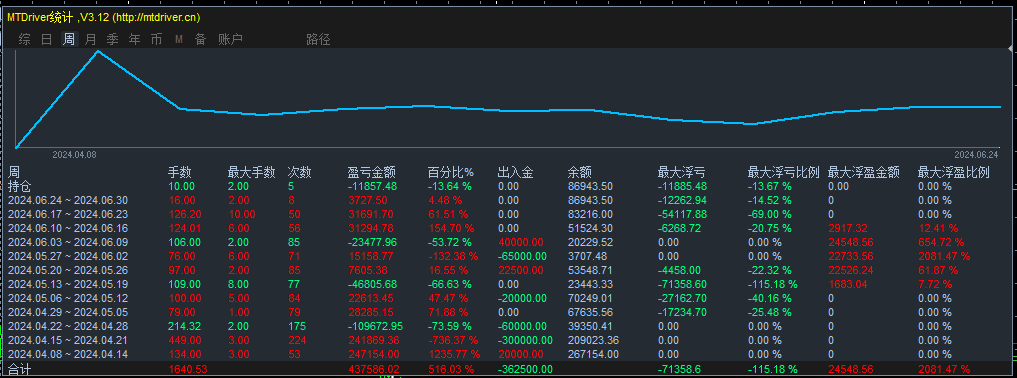Select the 币 currency tab
The image size is (1017, 378).
(x=156, y=40)
